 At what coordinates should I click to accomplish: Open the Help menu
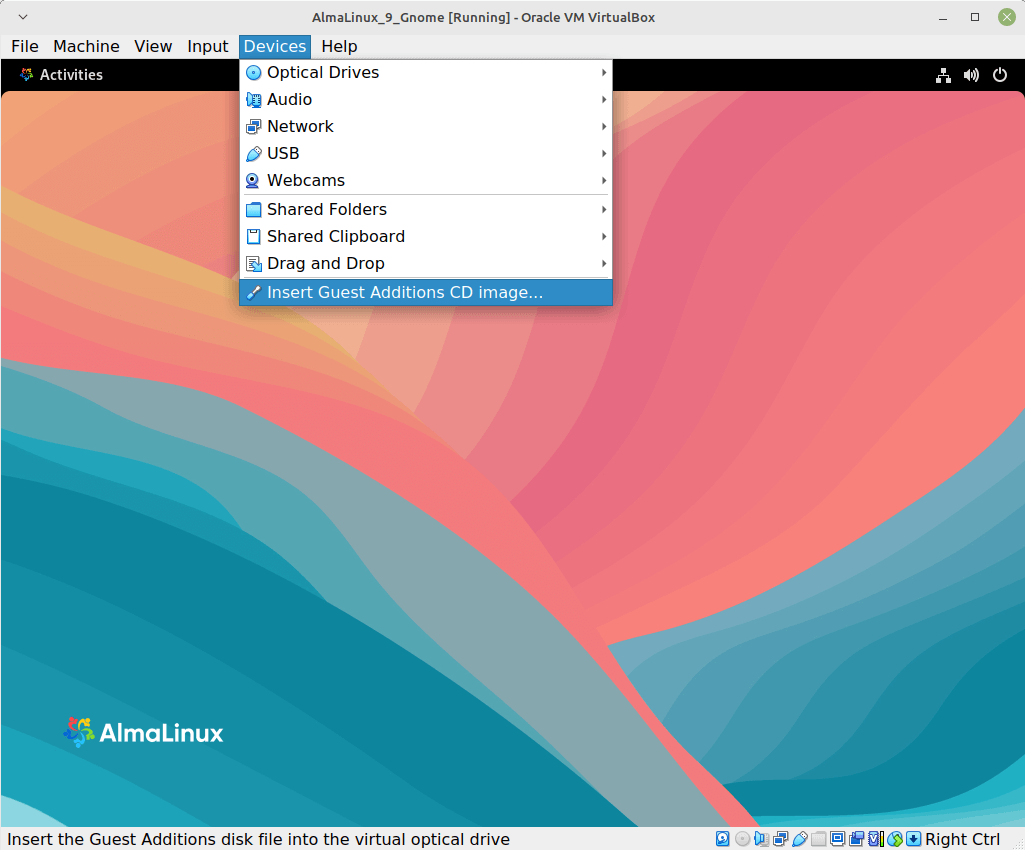[339, 46]
